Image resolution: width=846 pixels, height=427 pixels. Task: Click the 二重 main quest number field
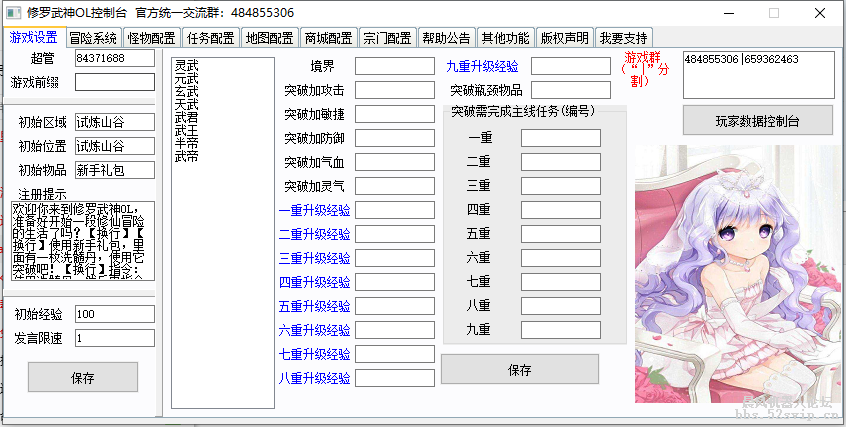[561, 162]
